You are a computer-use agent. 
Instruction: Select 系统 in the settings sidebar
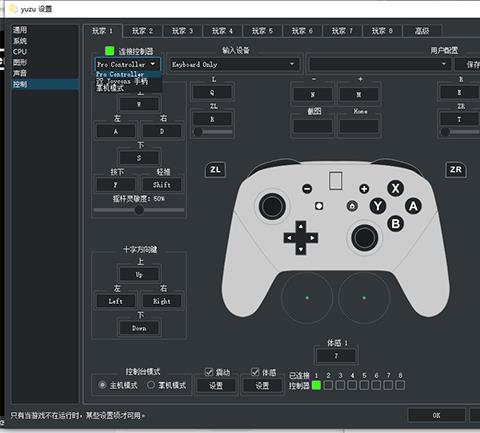46,41
